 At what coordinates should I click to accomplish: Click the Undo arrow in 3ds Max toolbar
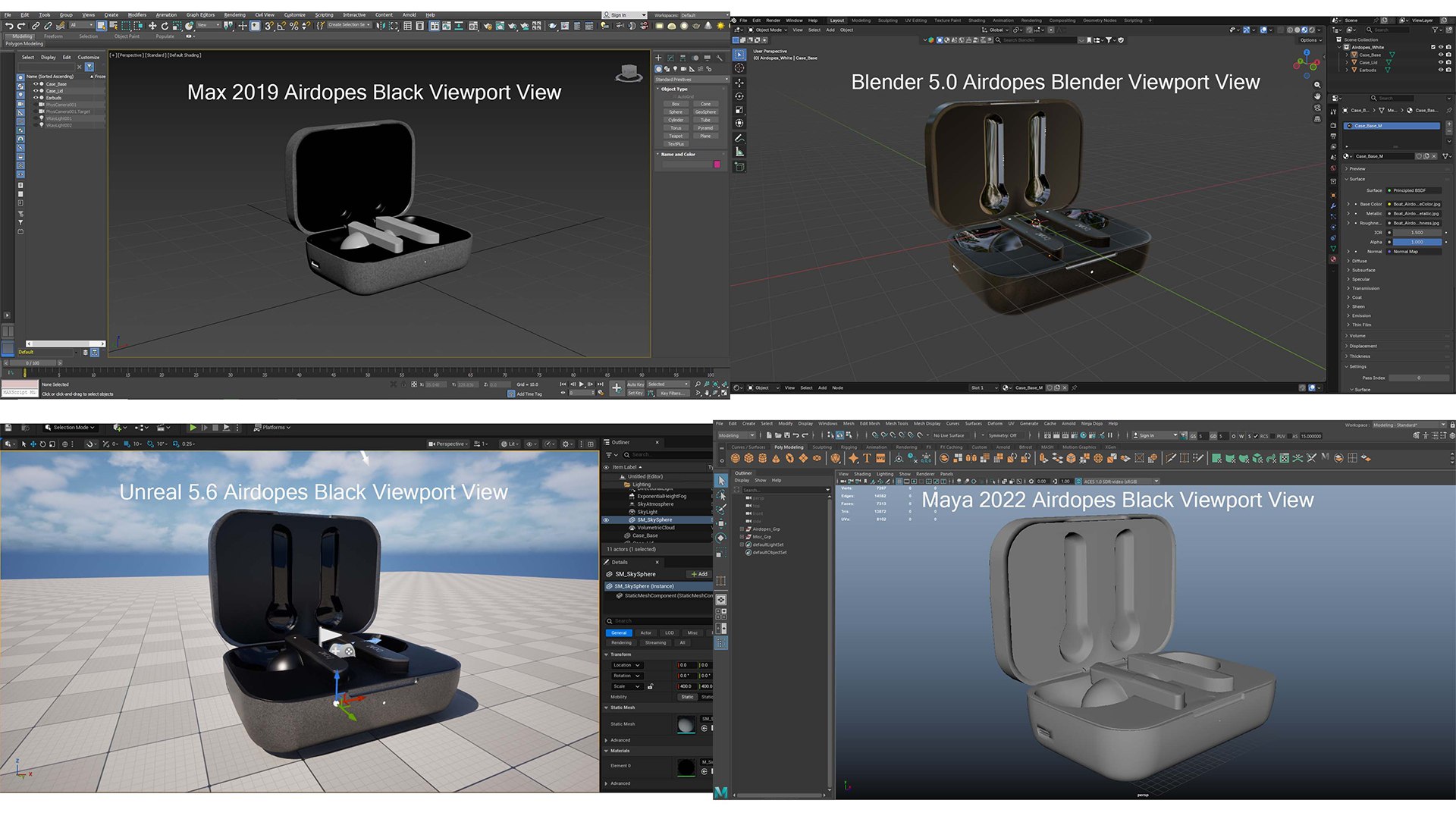[9, 26]
